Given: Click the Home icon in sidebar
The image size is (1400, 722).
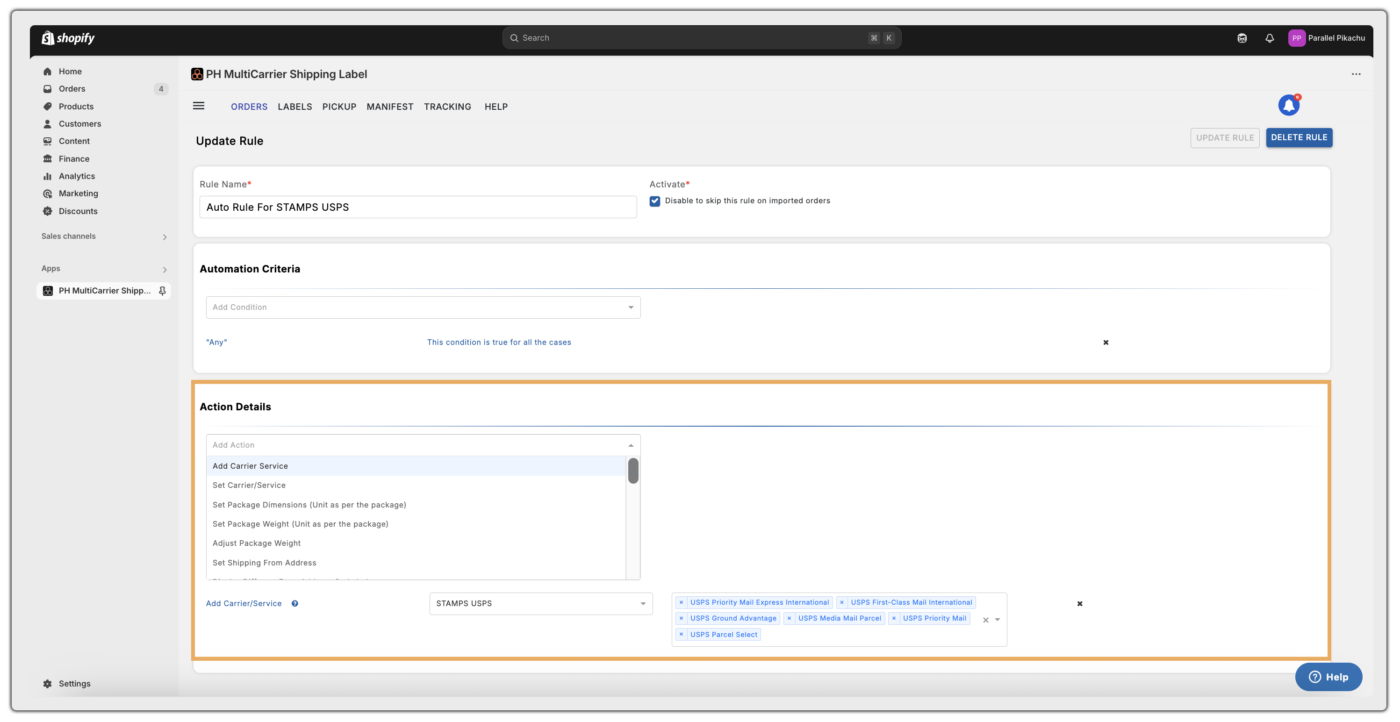Looking at the screenshot, I should coord(48,72).
